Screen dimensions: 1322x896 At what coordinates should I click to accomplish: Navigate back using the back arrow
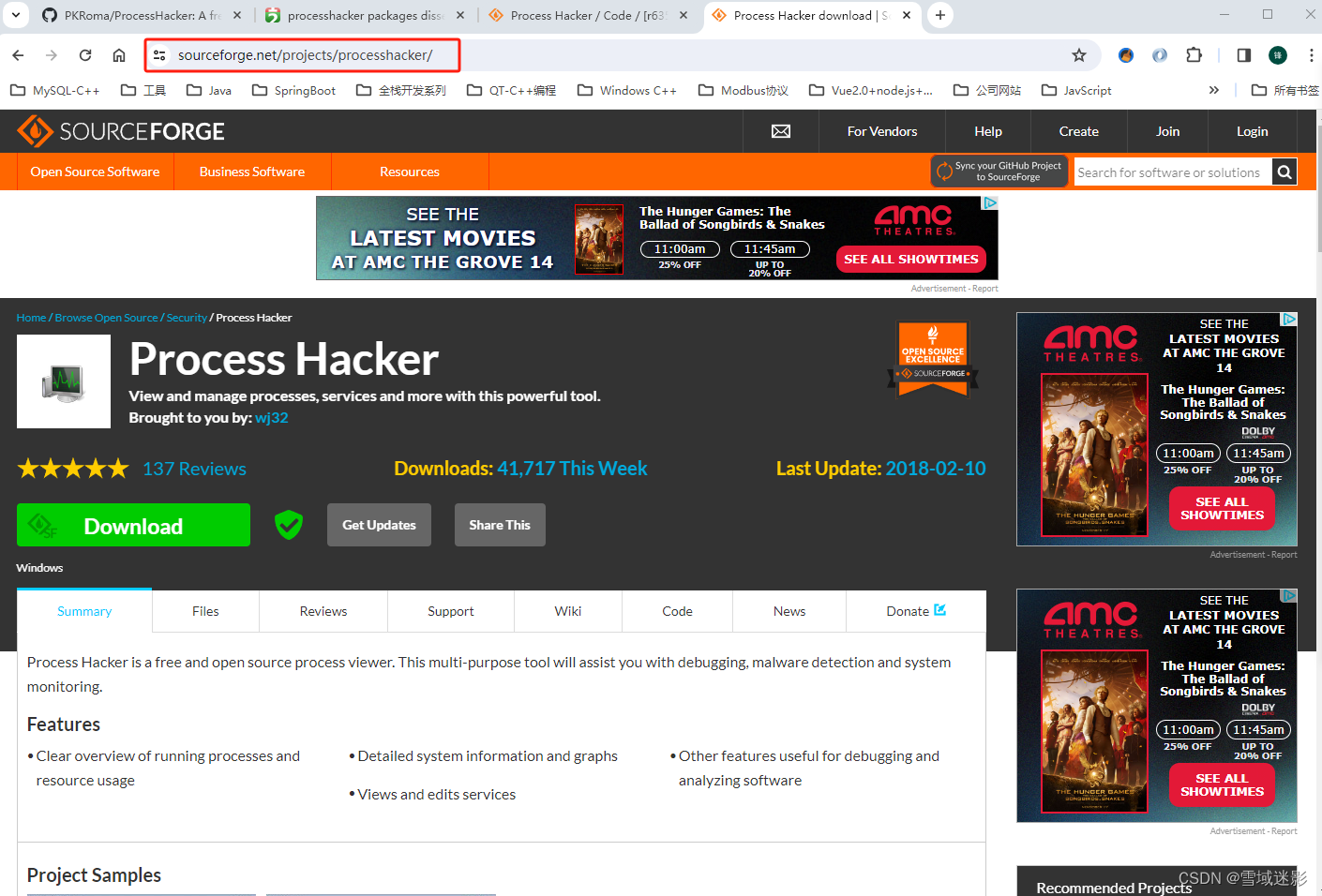click(x=17, y=54)
